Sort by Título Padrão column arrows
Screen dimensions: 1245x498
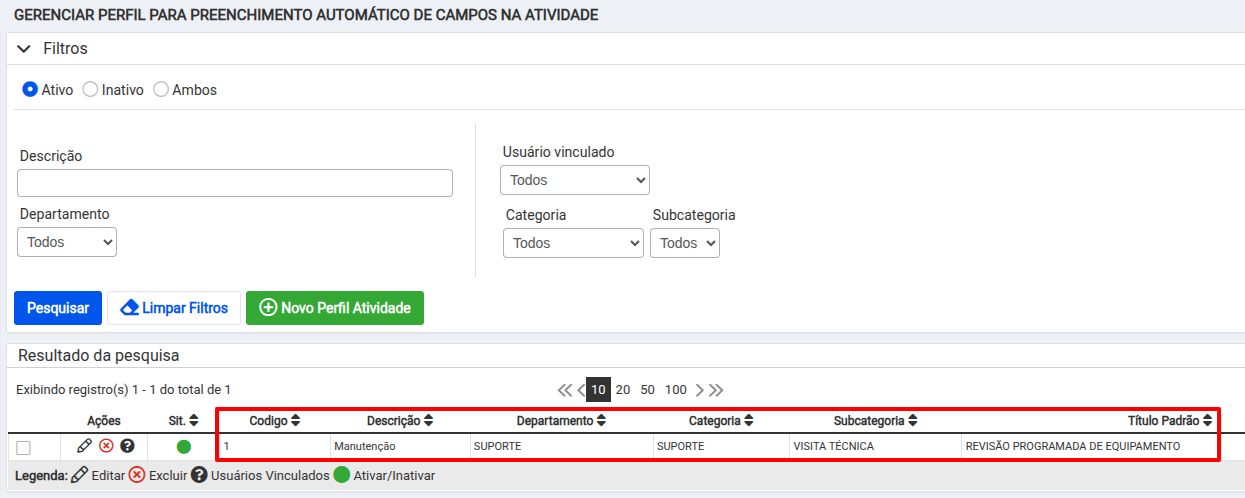point(1207,421)
